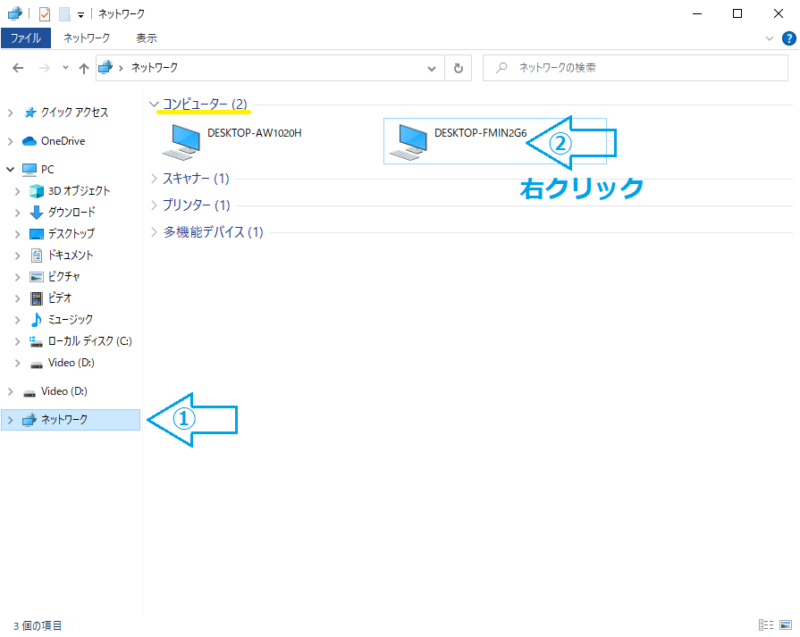Viewport: 800px width, 637px height.
Task: Expand the OneDrive tree node
Action: point(10,141)
